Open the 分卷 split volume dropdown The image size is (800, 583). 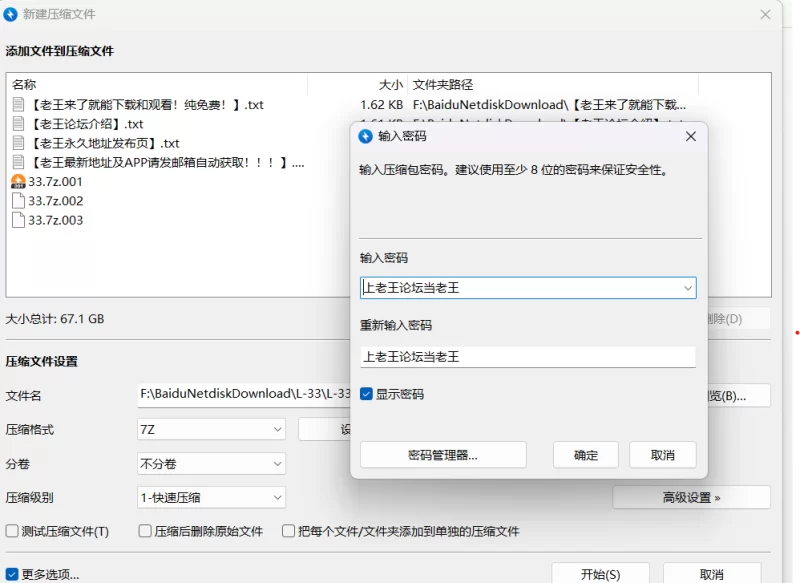[x=277, y=464]
